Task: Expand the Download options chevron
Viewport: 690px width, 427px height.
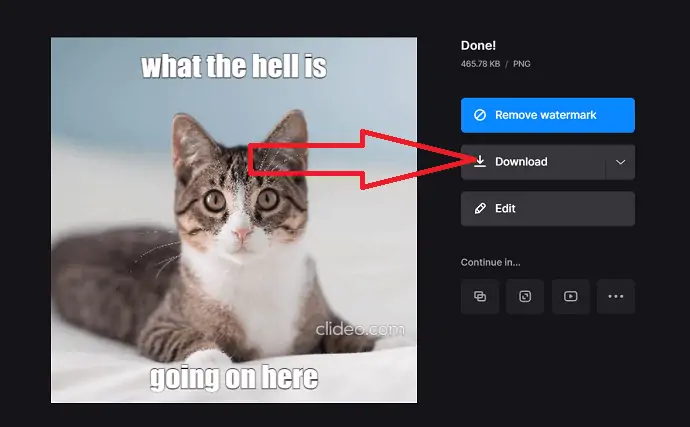Action: tap(621, 162)
